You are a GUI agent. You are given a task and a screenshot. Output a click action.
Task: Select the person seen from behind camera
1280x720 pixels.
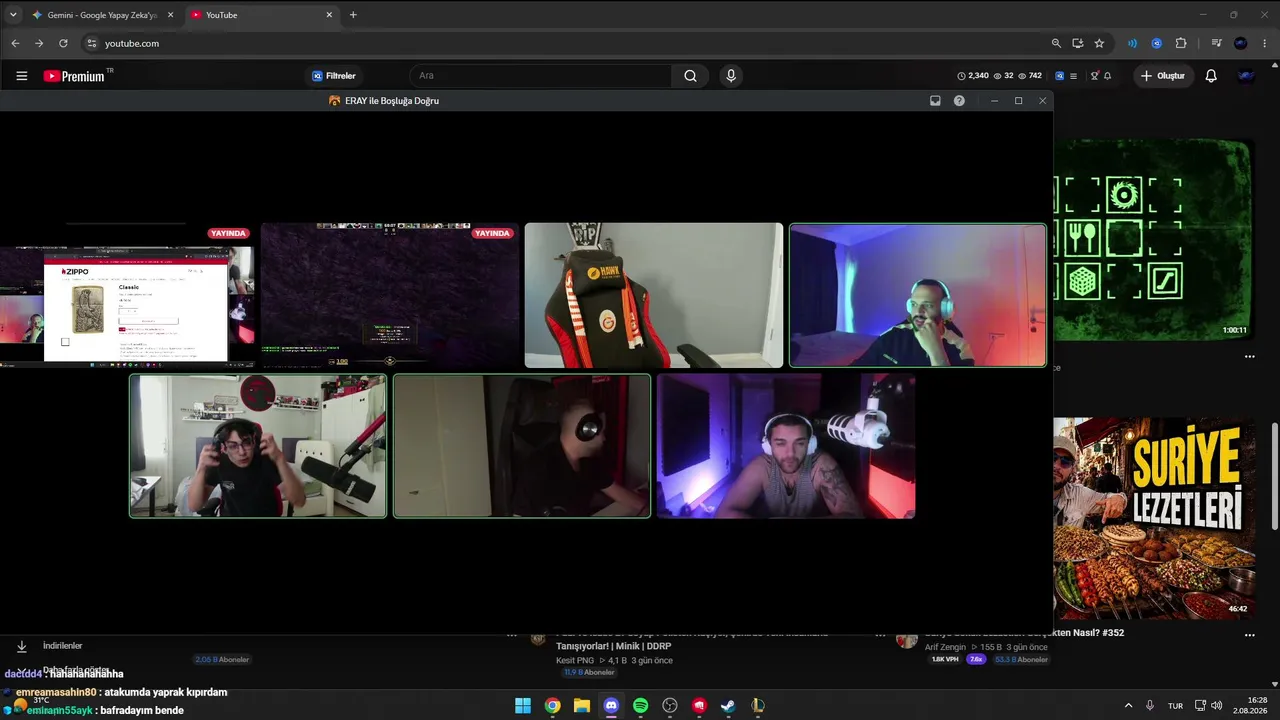pyautogui.click(x=522, y=446)
